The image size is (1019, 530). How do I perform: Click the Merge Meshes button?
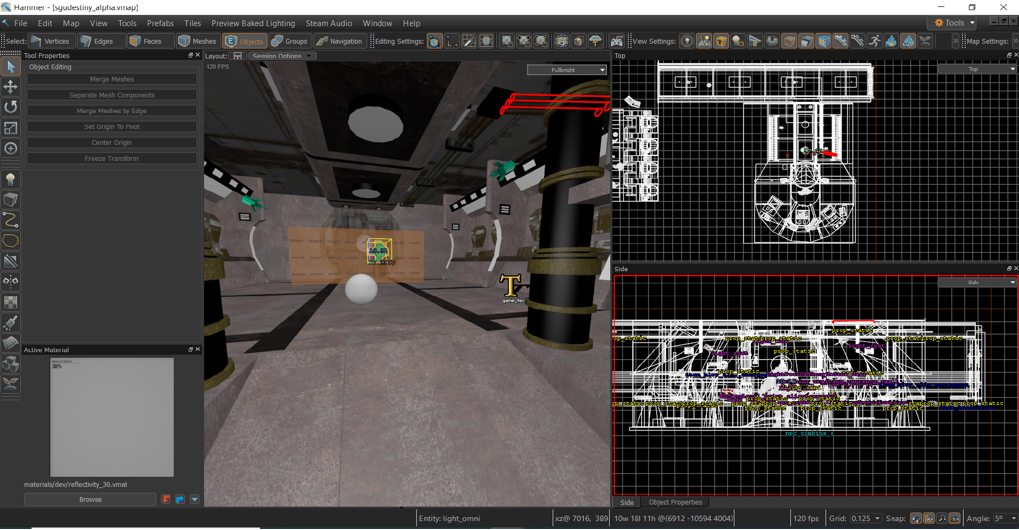tap(111, 79)
